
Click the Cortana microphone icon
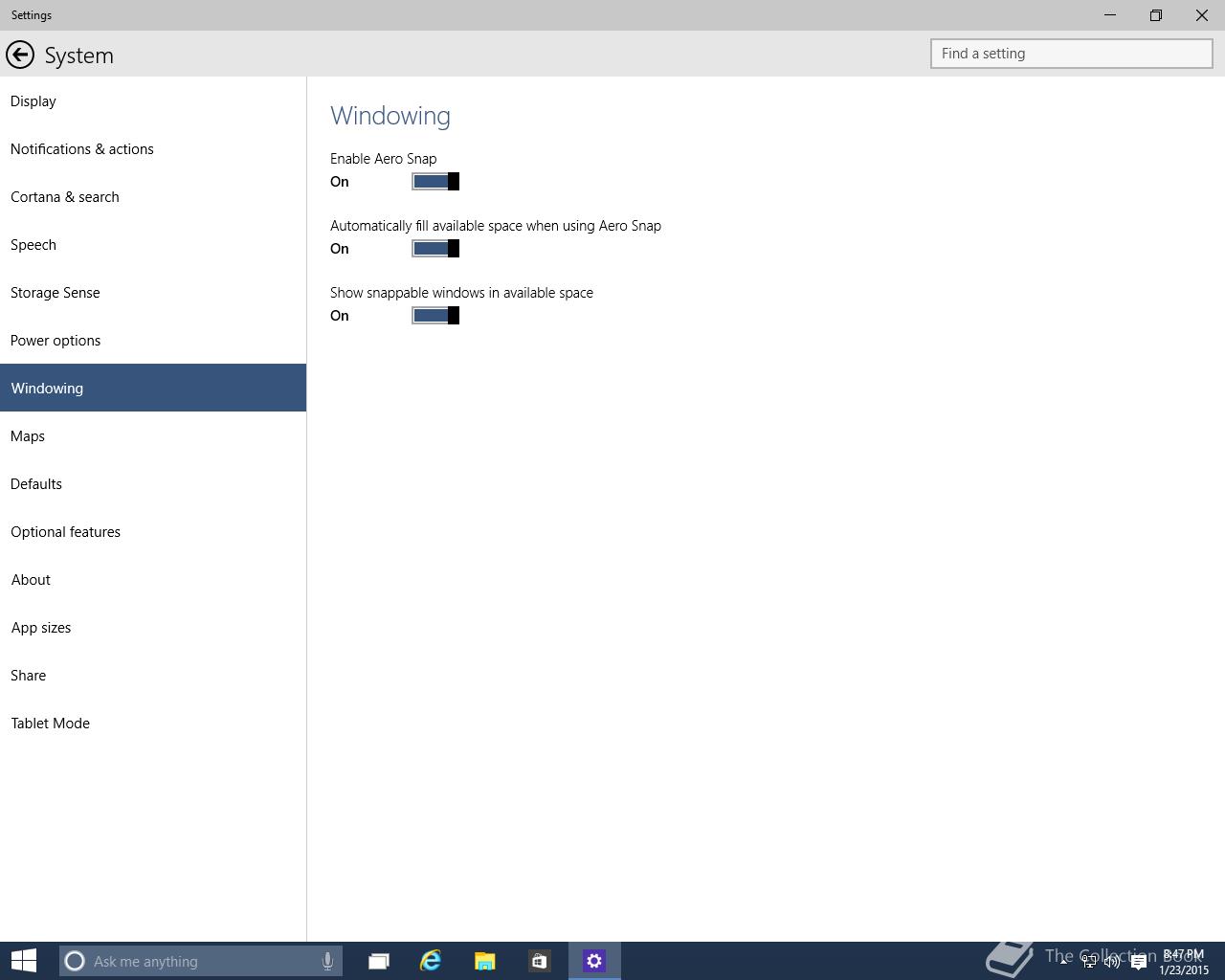click(x=327, y=961)
